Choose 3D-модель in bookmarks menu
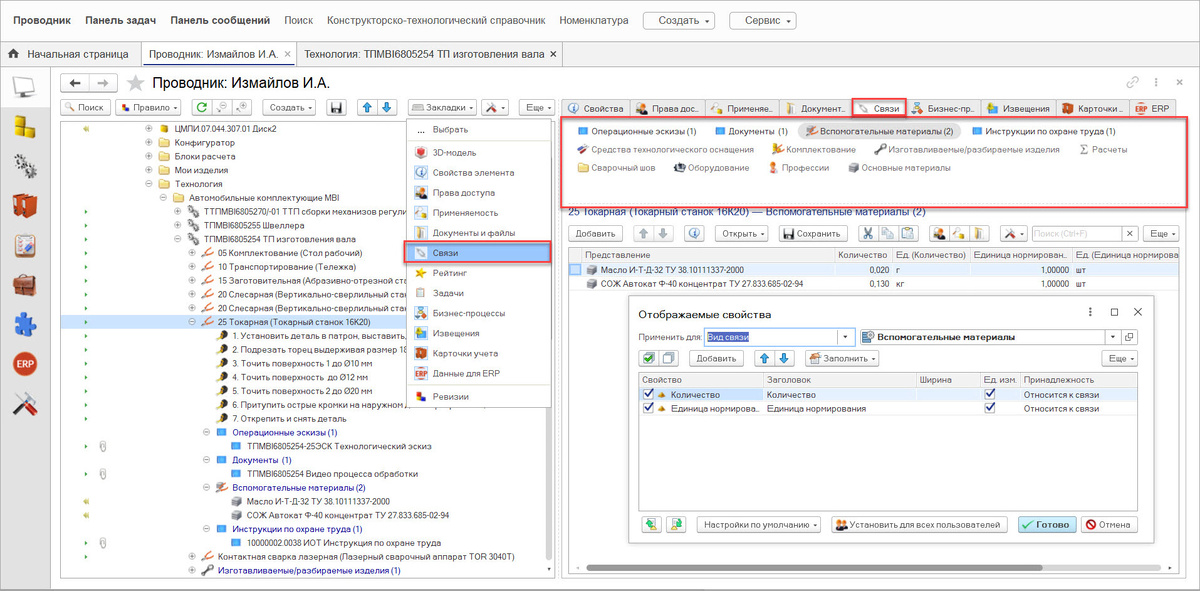This screenshot has width=1200, height=591. coord(478,152)
